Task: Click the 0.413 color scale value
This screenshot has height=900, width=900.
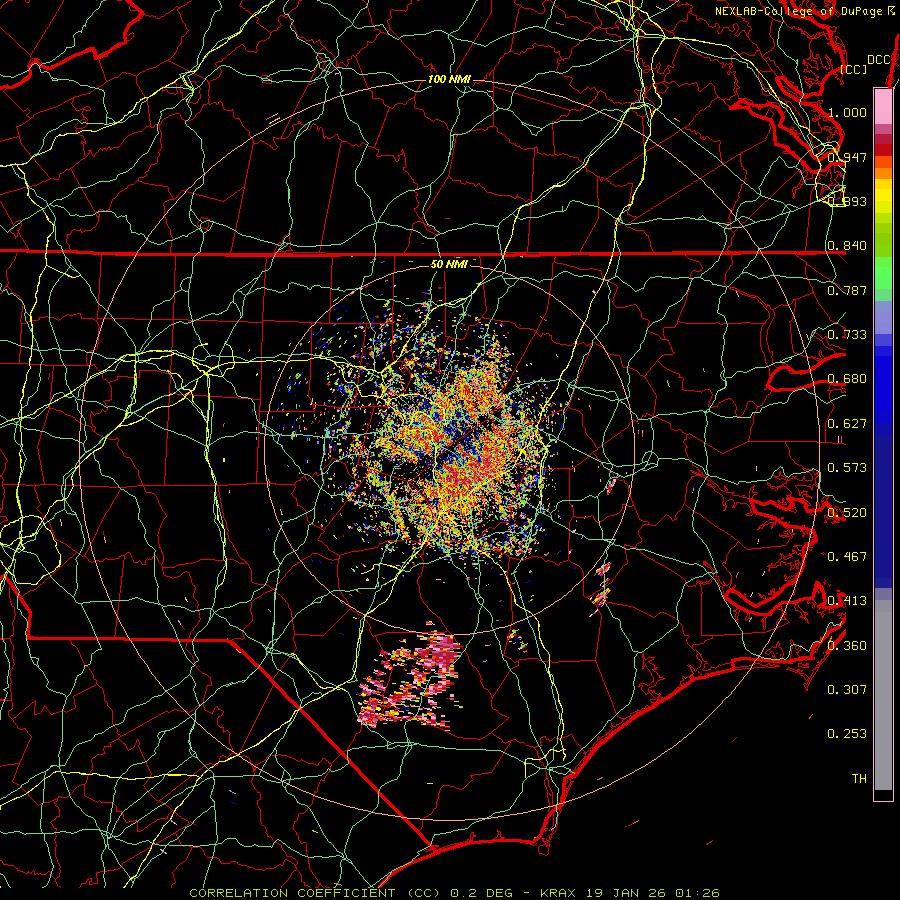Action: tap(847, 601)
